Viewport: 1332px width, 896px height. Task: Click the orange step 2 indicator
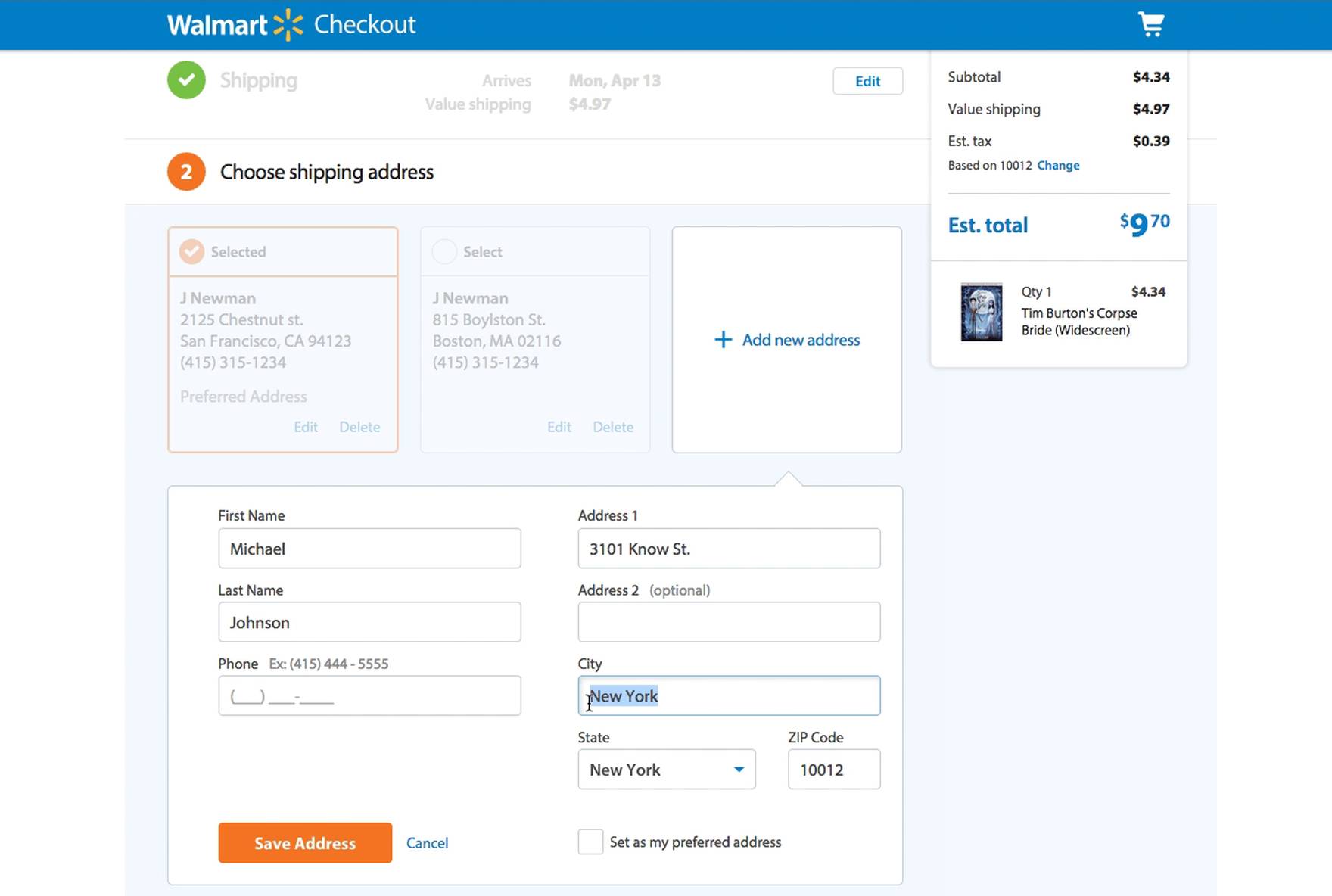pos(185,172)
